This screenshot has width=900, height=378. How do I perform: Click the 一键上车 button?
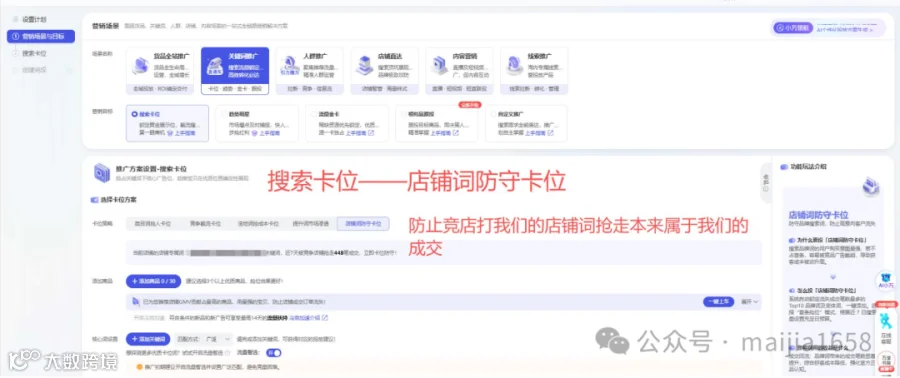718,302
